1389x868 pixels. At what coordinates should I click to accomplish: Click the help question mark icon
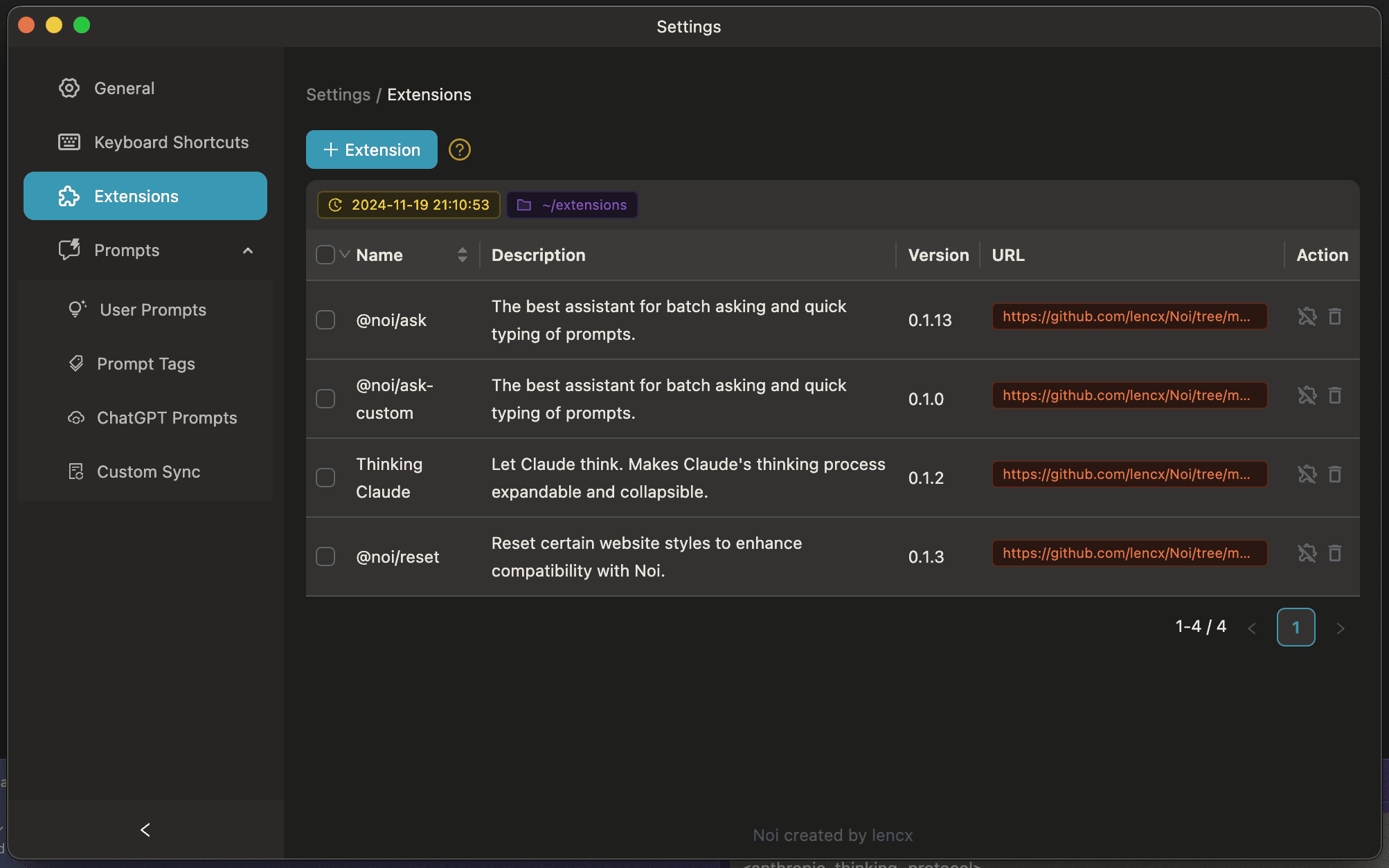click(459, 150)
